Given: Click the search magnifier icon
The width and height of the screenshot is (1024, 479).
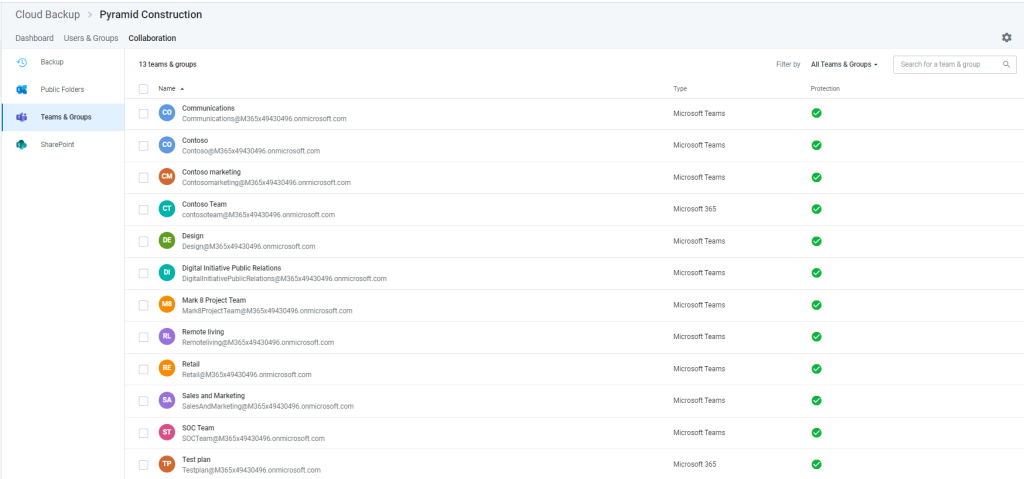Looking at the screenshot, I should (1006, 65).
